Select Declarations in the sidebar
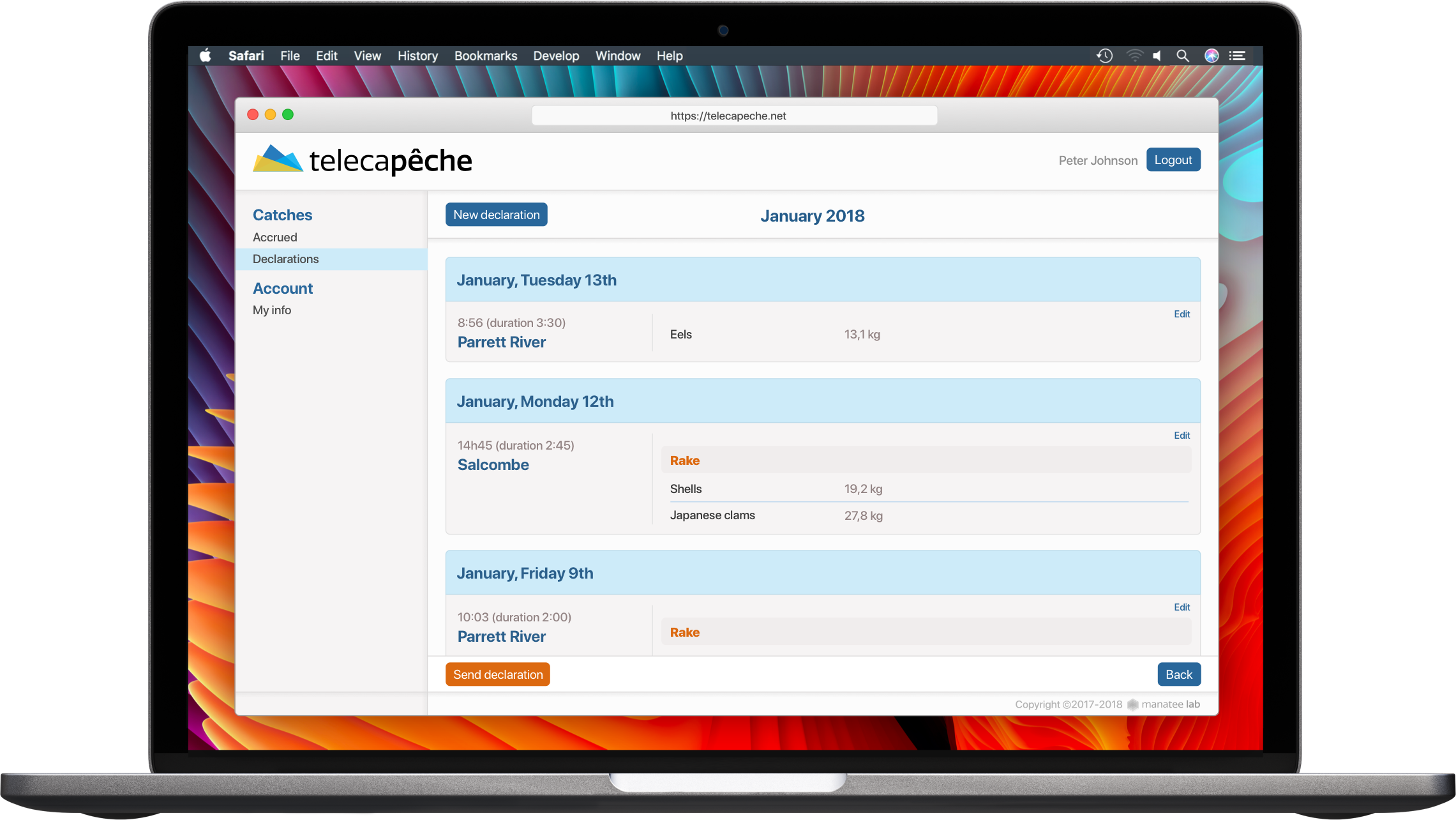The height and width of the screenshot is (820, 1456). click(x=285, y=259)
